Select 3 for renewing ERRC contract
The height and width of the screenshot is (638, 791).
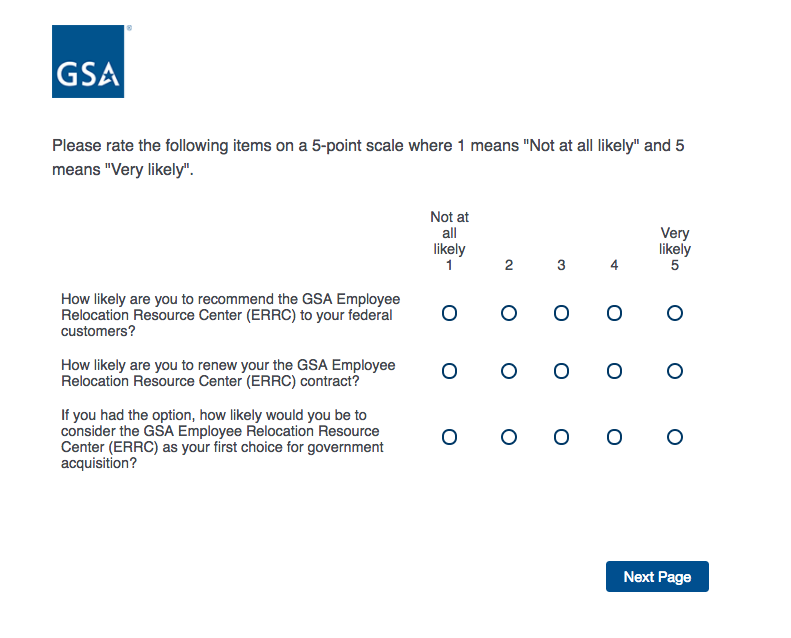561,371
